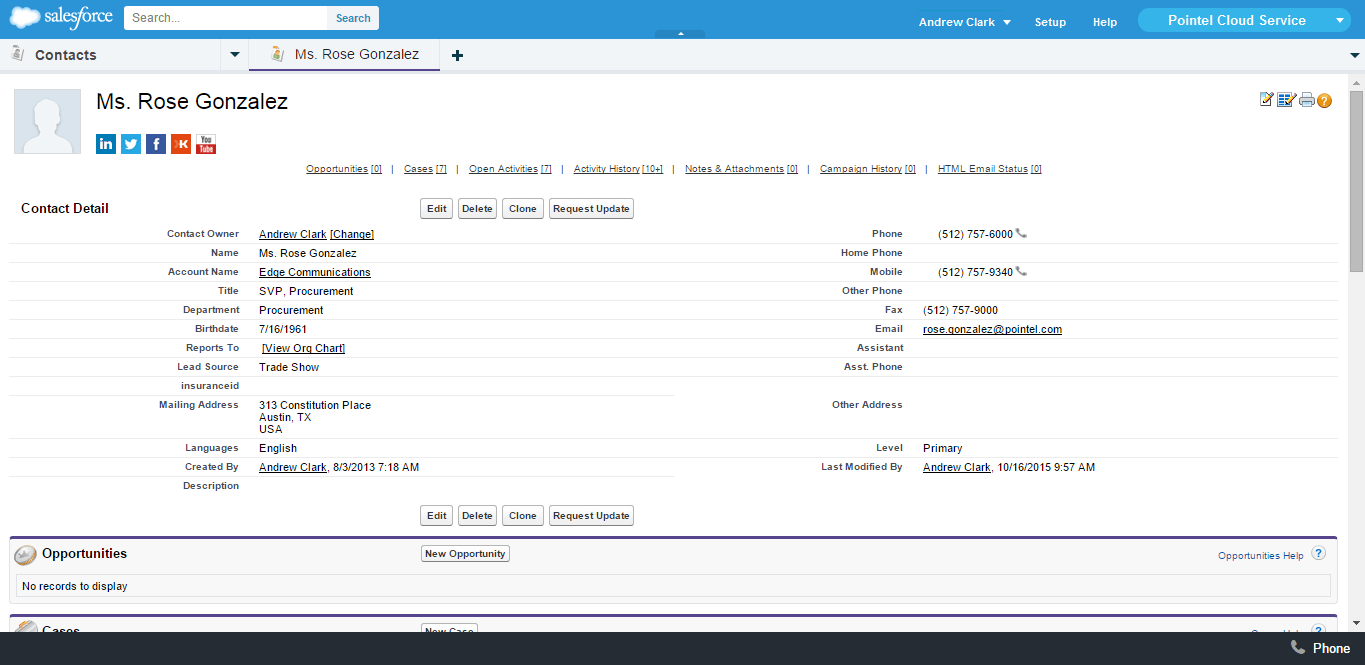Click the top Clone button
Image resolution: width=1365 pixels, height=665 pixels.
523,209
